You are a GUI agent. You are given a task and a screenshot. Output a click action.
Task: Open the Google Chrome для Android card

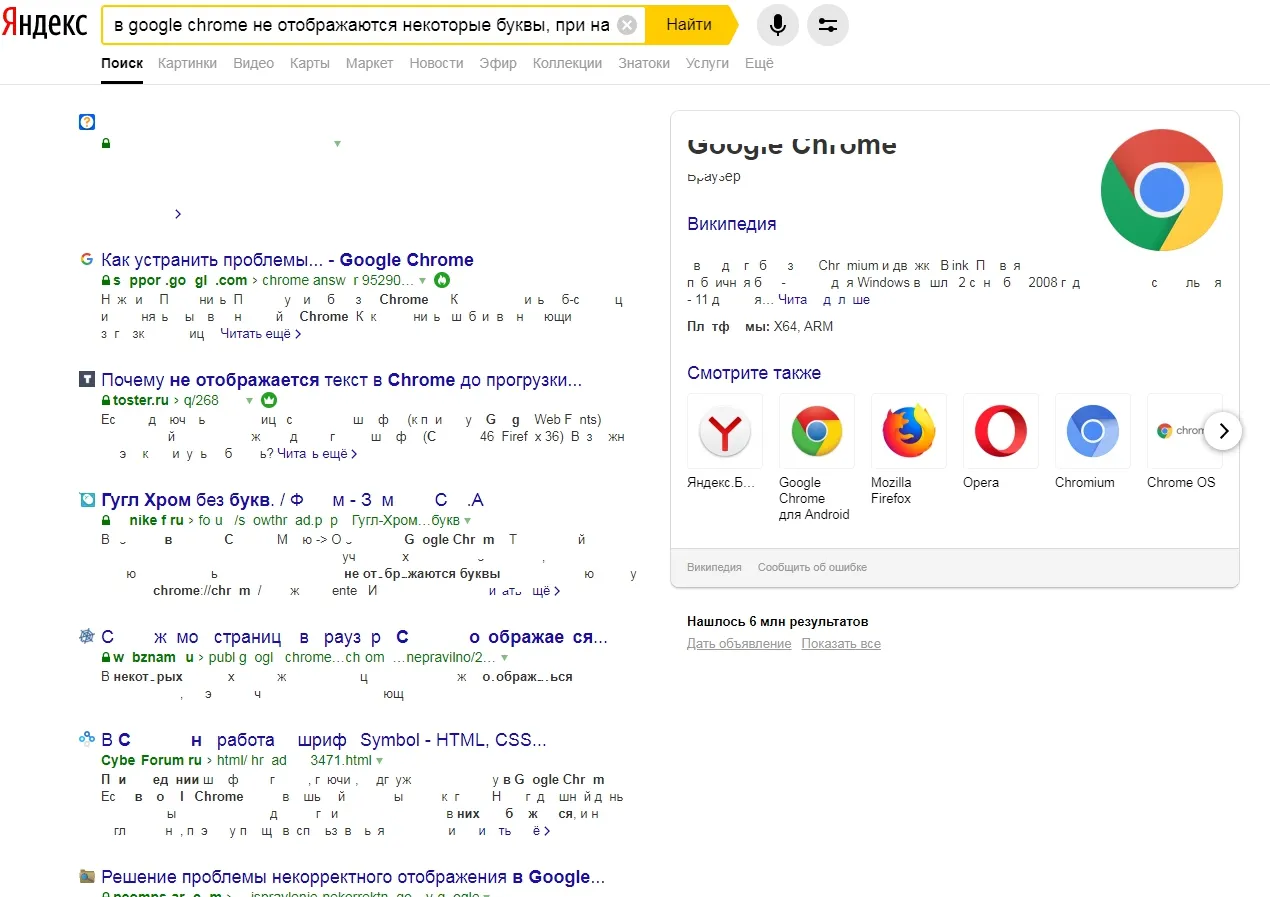(817, 457)
